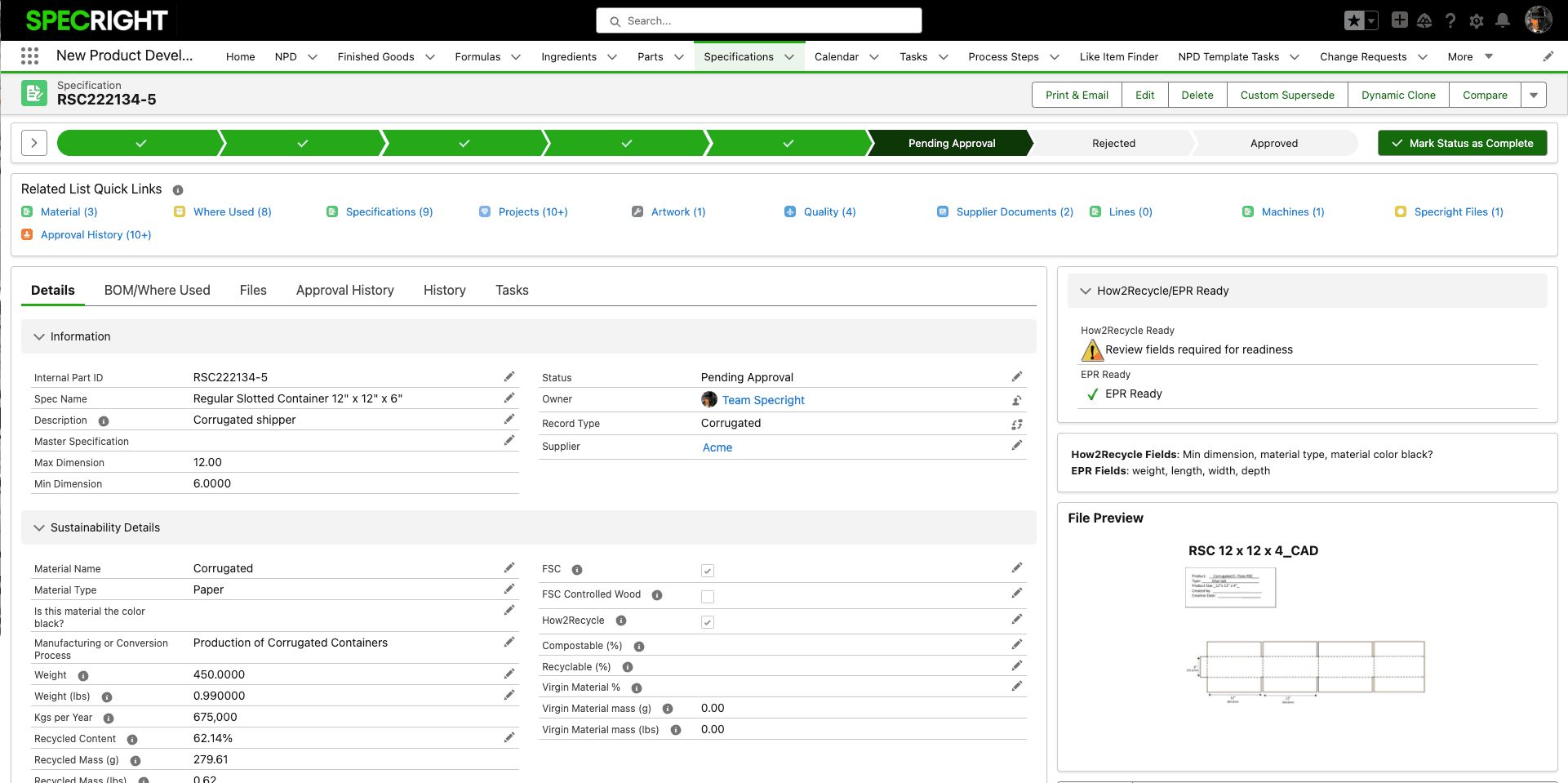Switch to the History tab
This screenshot has height=783, width=1568.
click(x=445, y=290)
